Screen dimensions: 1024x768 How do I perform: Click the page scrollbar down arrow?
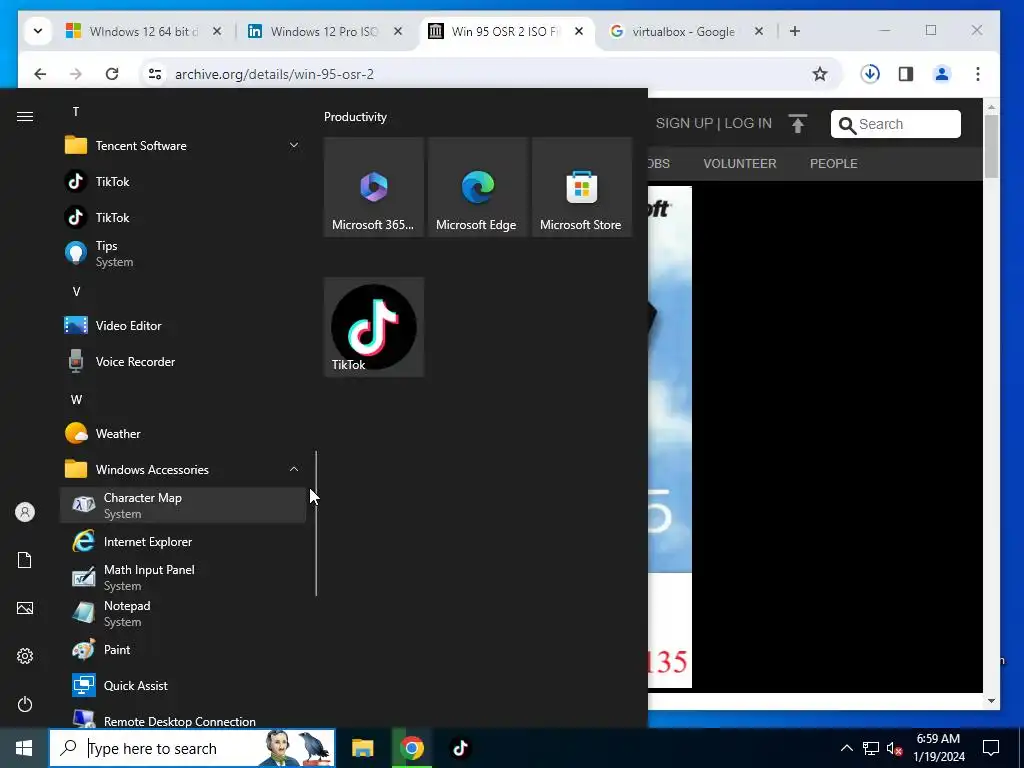point(991,701)
